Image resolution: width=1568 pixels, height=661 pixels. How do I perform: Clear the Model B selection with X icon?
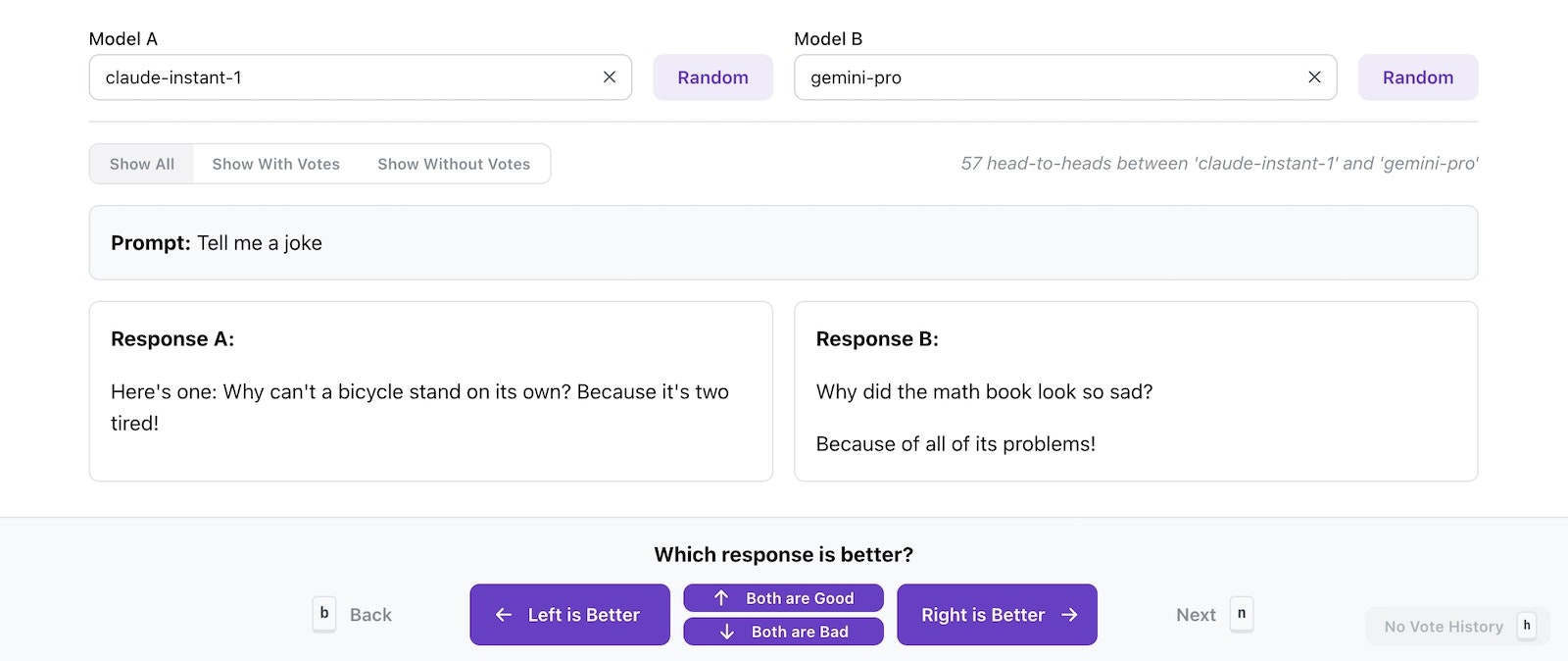(x=1314, y=77)
